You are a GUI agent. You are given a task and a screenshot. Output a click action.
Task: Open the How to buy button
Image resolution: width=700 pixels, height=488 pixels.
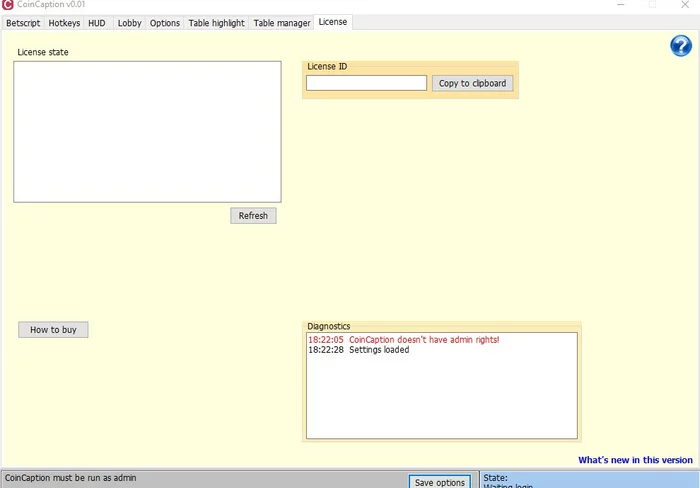(53, 330)
